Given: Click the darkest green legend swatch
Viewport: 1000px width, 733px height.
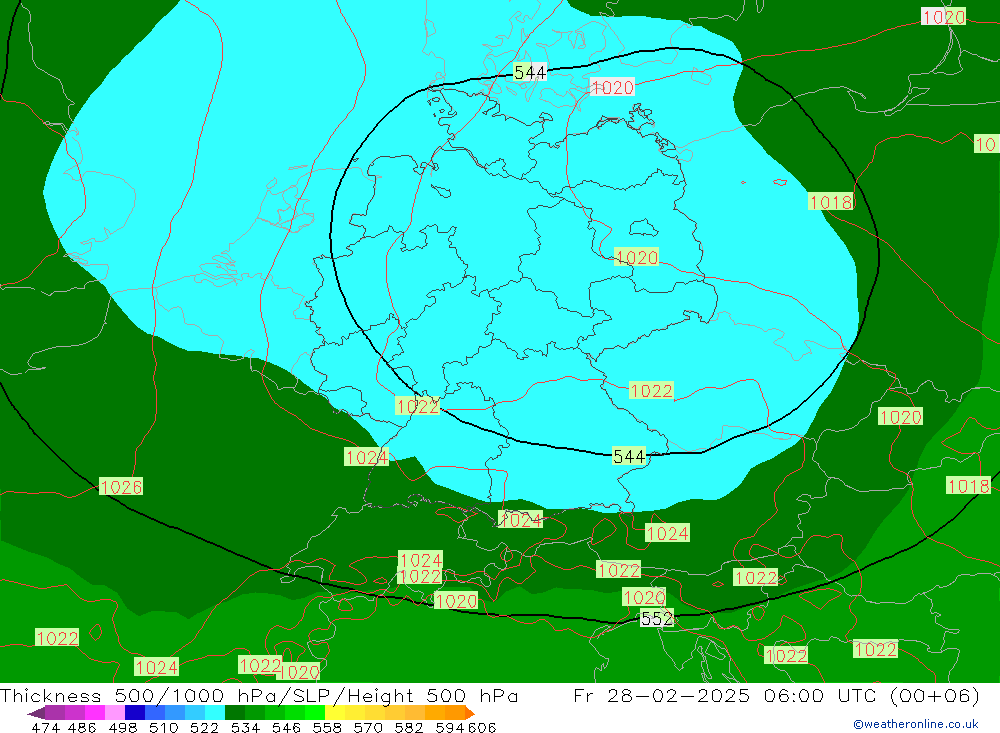Looking at the screenshot, I should (x=235, y=713).
